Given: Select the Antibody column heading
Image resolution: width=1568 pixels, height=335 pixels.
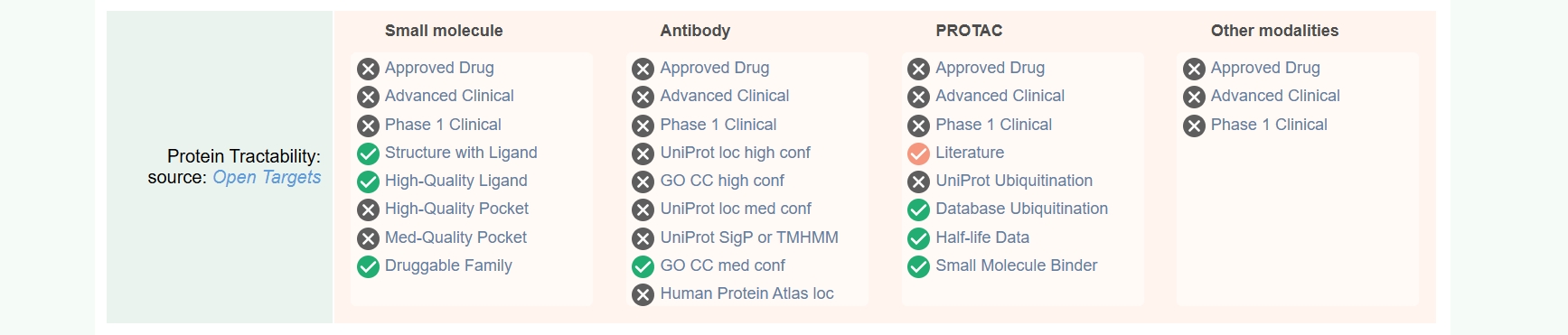Looking at the screenshot, I should click(695, 31).
